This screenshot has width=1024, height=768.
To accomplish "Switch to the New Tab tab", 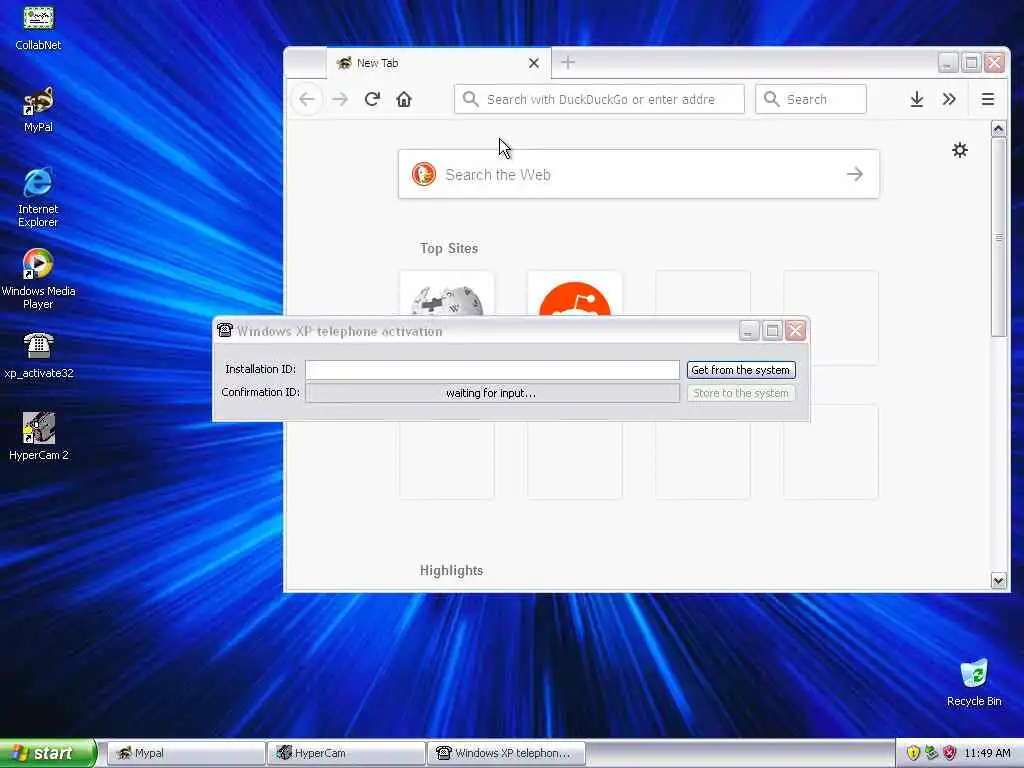I will 438,63.
